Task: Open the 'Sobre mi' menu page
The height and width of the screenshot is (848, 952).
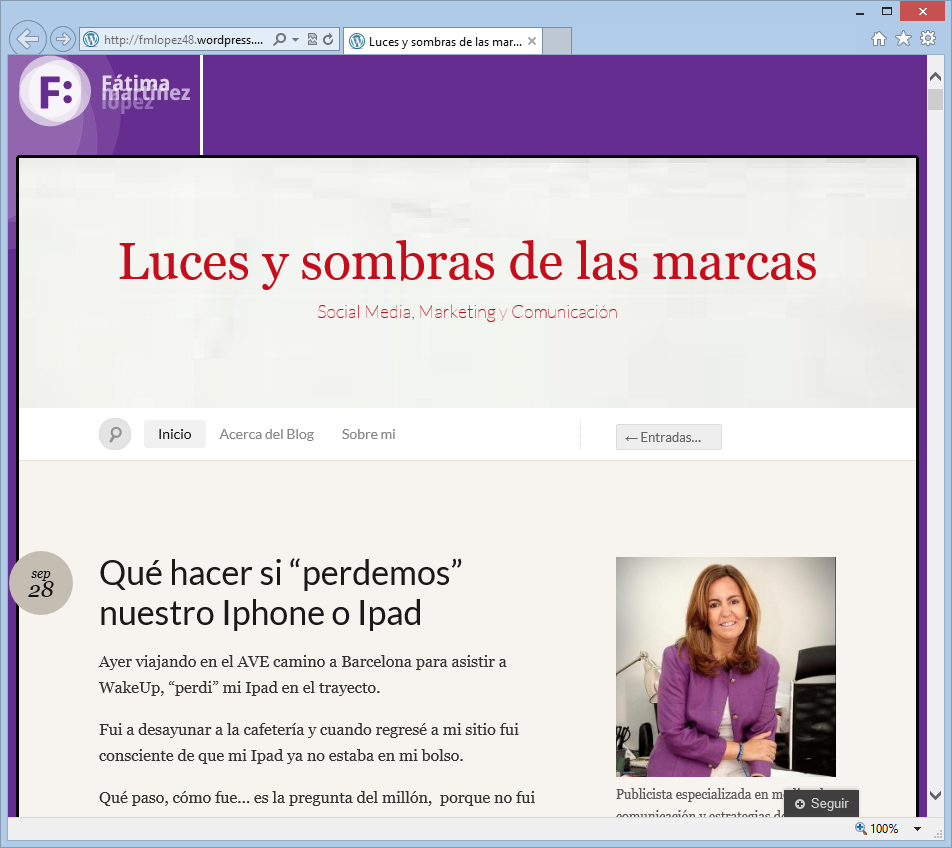Action: [369, 434]
